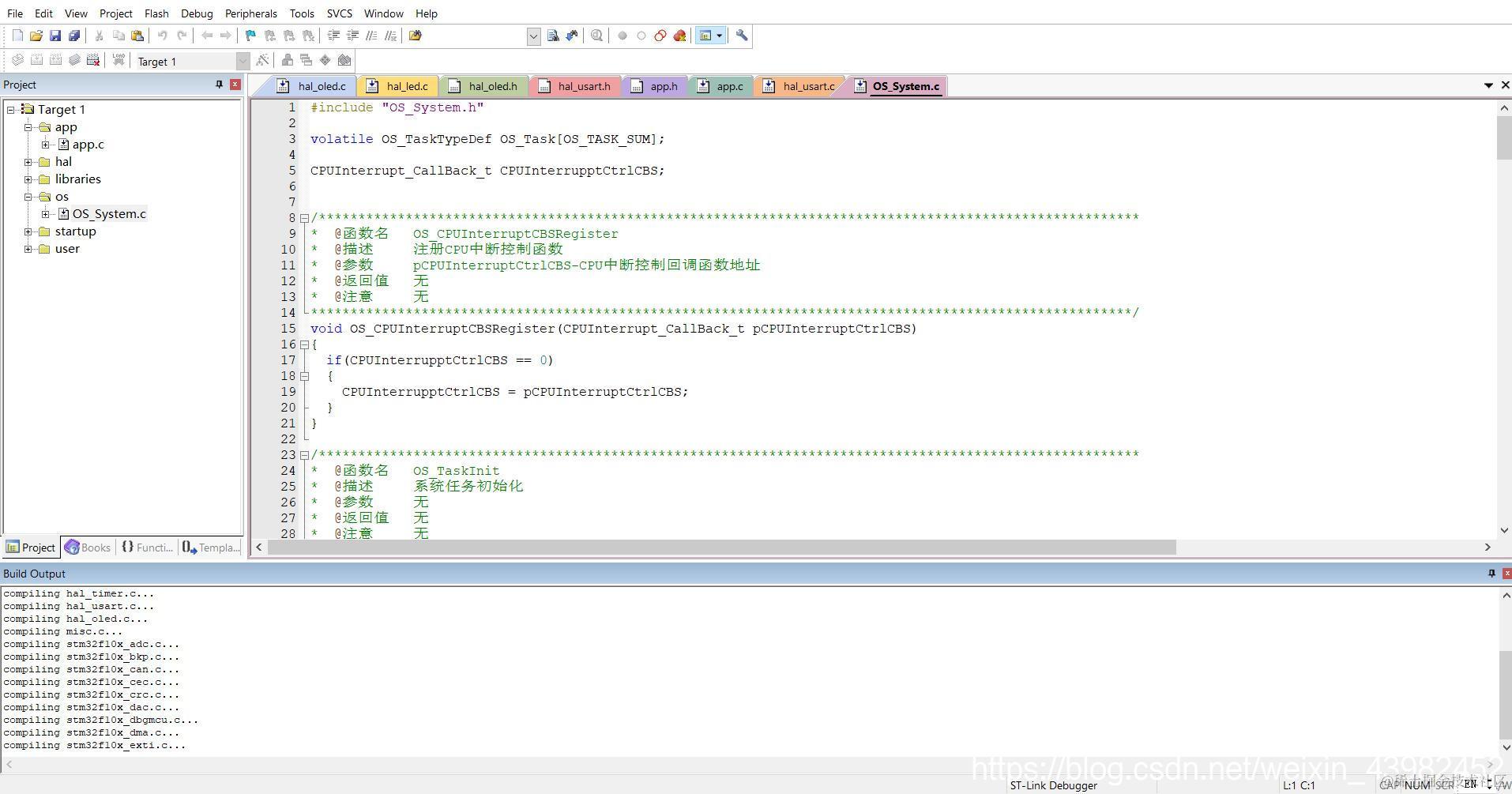Download code to flash with LOAD
1512x794 pixels.
(x=118, y=60)
